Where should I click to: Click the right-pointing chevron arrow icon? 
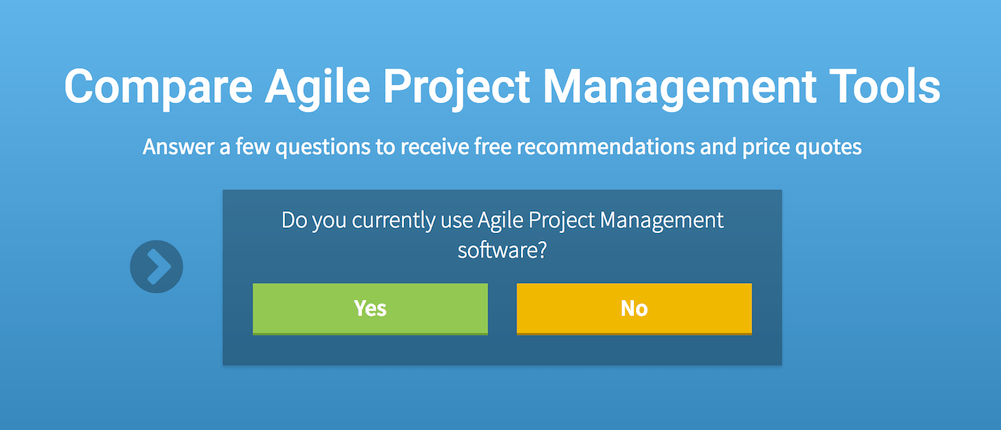point(156,267)
